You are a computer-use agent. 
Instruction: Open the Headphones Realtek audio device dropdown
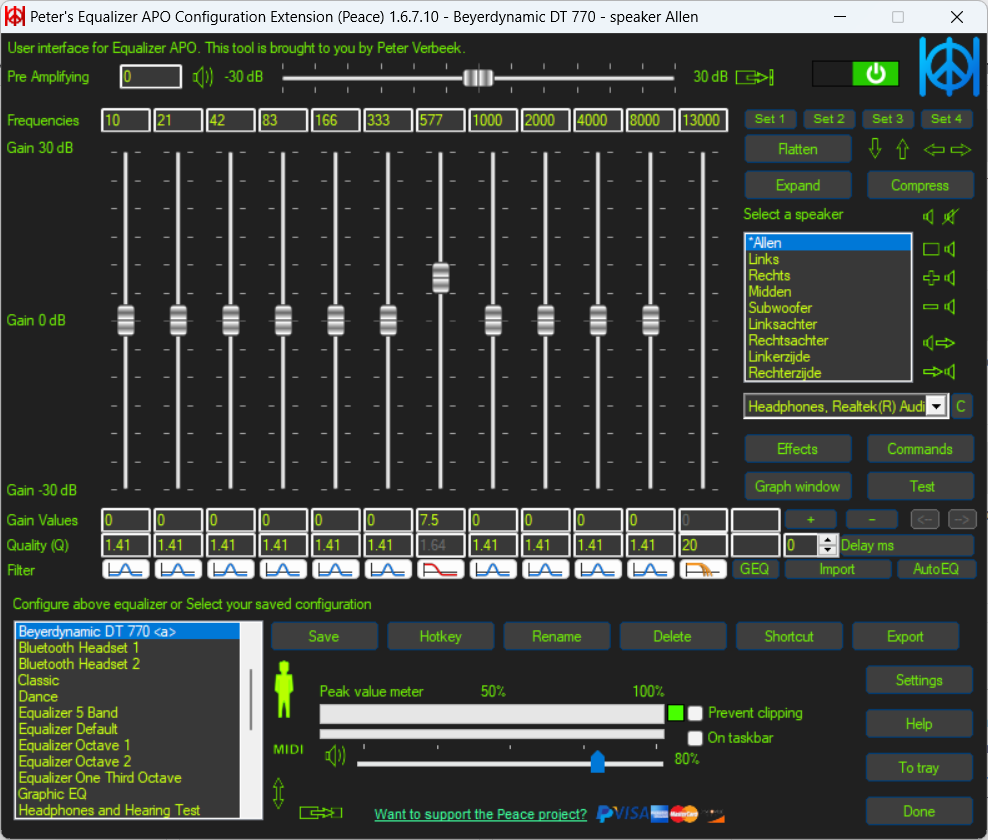935,406
